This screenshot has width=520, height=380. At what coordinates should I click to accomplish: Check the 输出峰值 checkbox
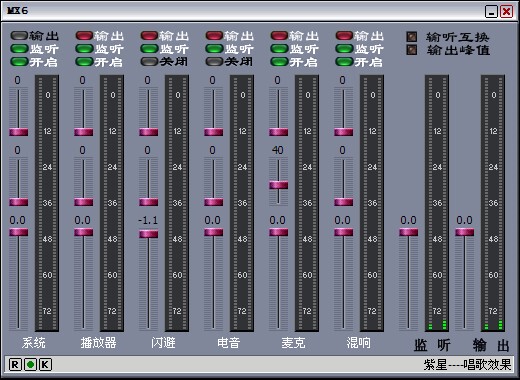(x=412, y=50)
